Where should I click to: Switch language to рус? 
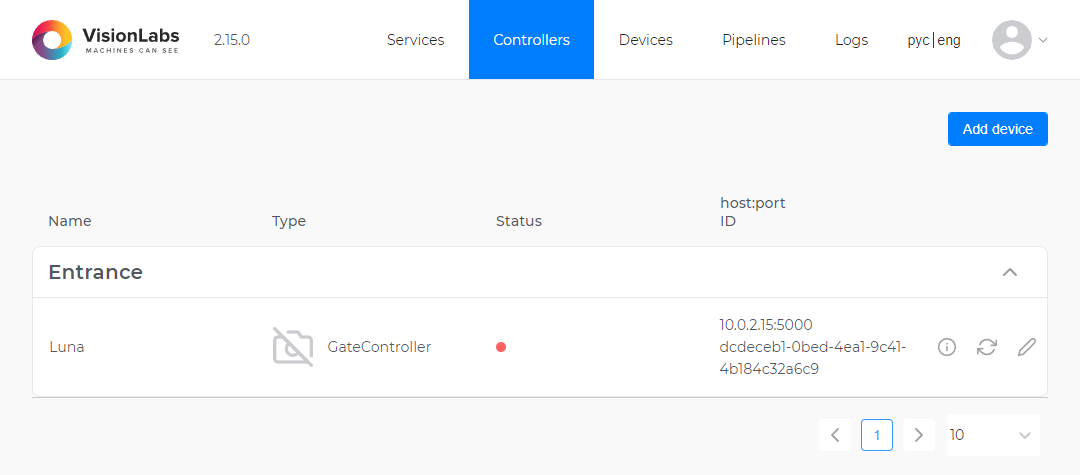pos(918,41)
